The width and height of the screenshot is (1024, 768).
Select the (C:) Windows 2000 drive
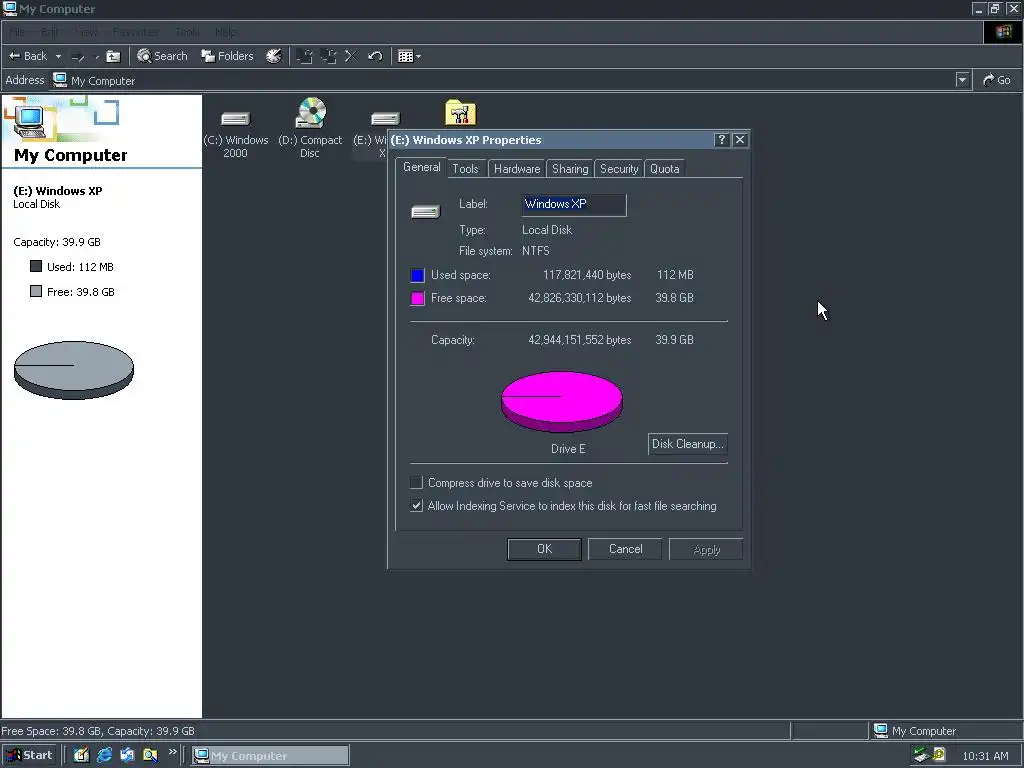coord(236,134)
